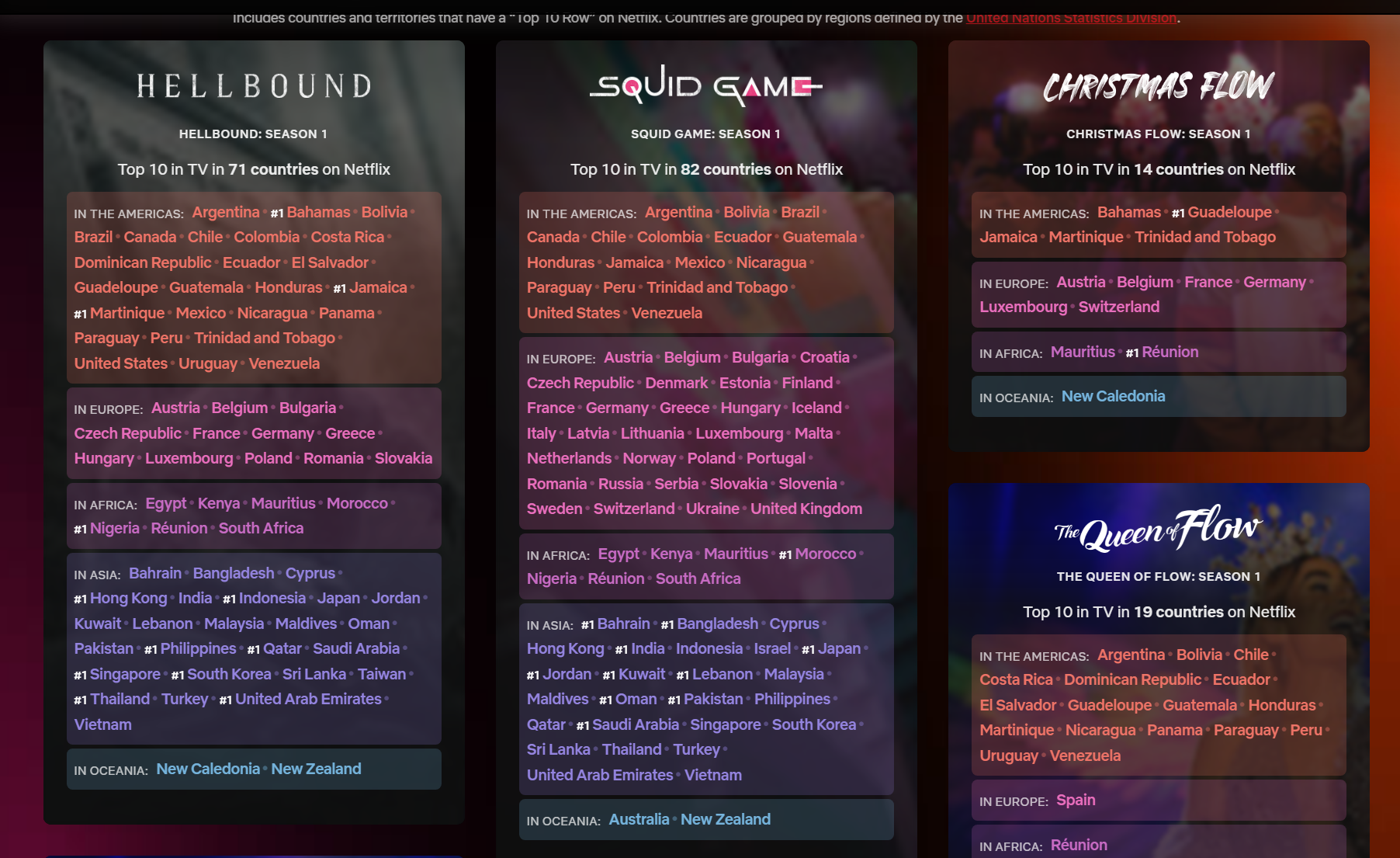Select Vietnam in Hellbound Asia list

[102, 725]
